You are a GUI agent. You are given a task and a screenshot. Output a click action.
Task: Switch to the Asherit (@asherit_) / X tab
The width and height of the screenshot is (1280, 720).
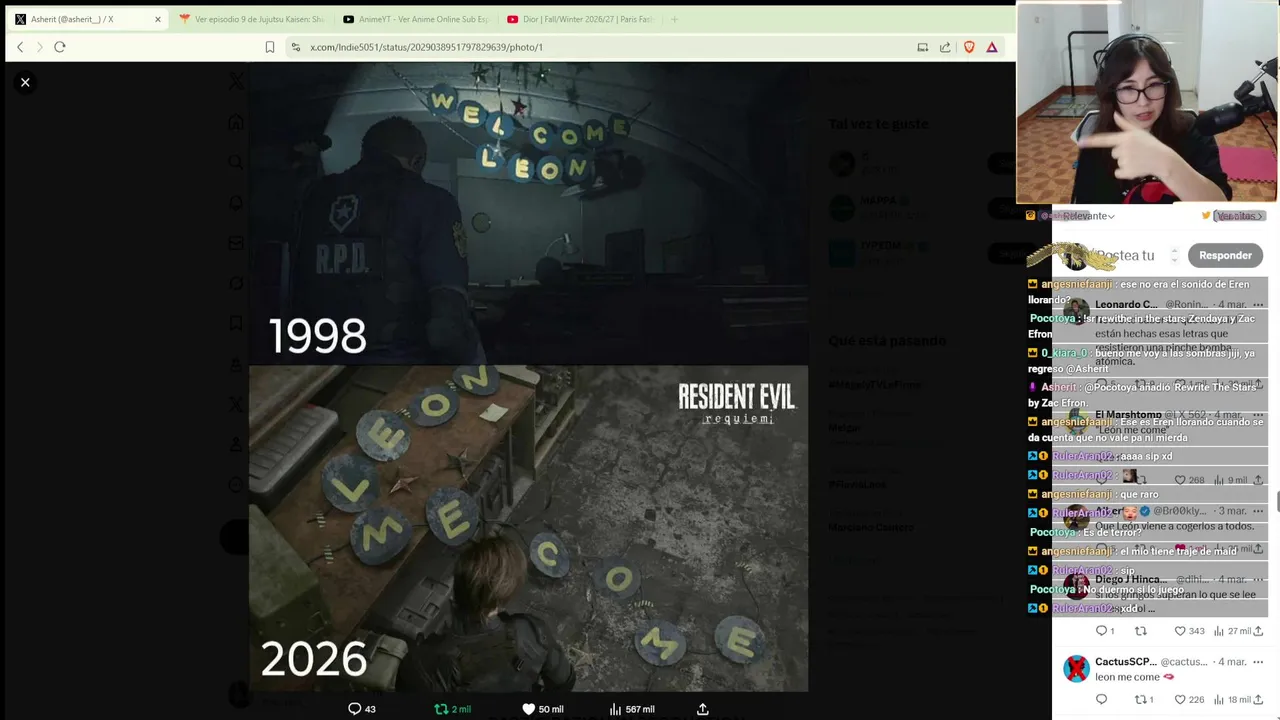click(x=88, y=19)
